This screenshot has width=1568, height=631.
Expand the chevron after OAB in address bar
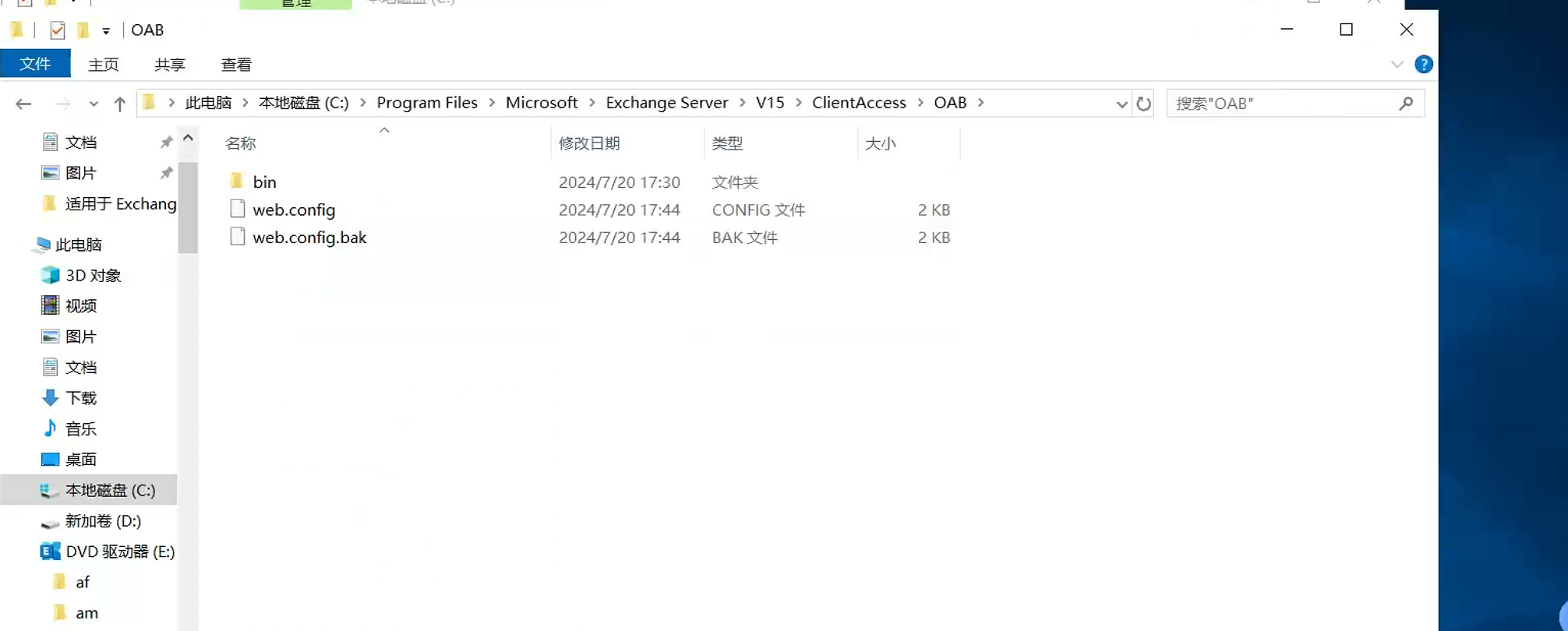(x=981, y=103)
